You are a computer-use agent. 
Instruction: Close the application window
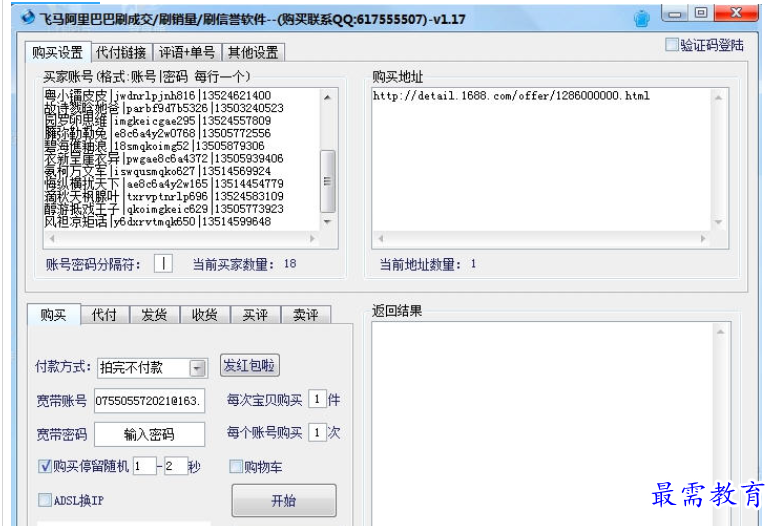coord(736,13)
